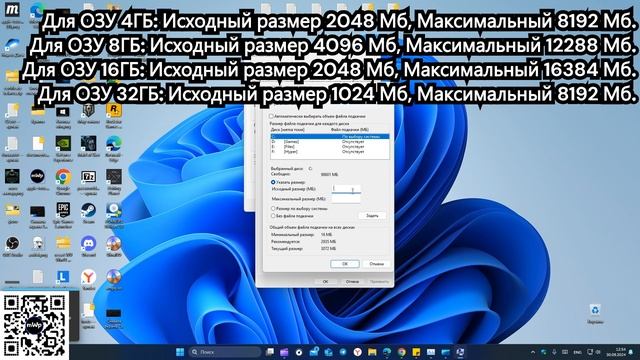
Task: Open Discord desktop shortcut
Action: click(89, 243)
